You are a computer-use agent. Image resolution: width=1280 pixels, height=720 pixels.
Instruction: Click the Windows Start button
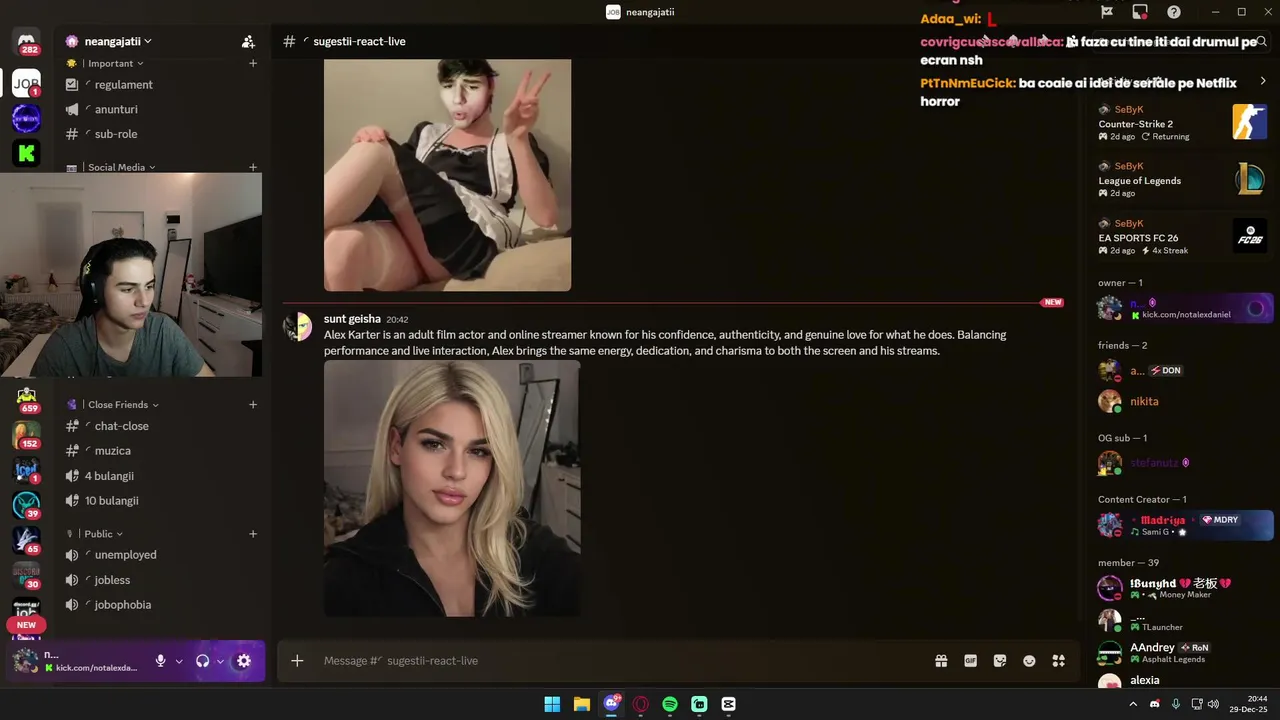[552, 704]
